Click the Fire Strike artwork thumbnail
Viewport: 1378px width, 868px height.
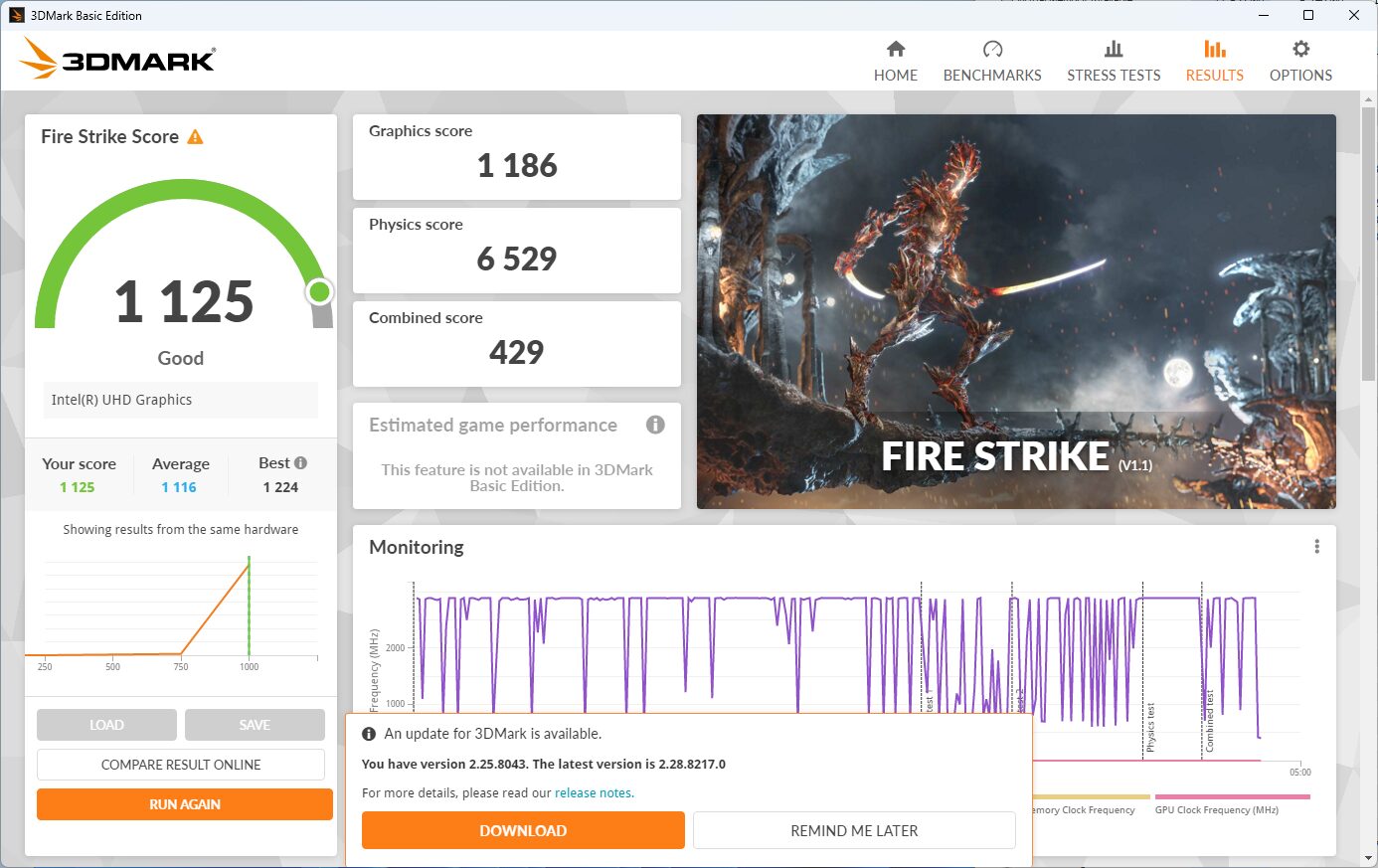coord(1016,311)
